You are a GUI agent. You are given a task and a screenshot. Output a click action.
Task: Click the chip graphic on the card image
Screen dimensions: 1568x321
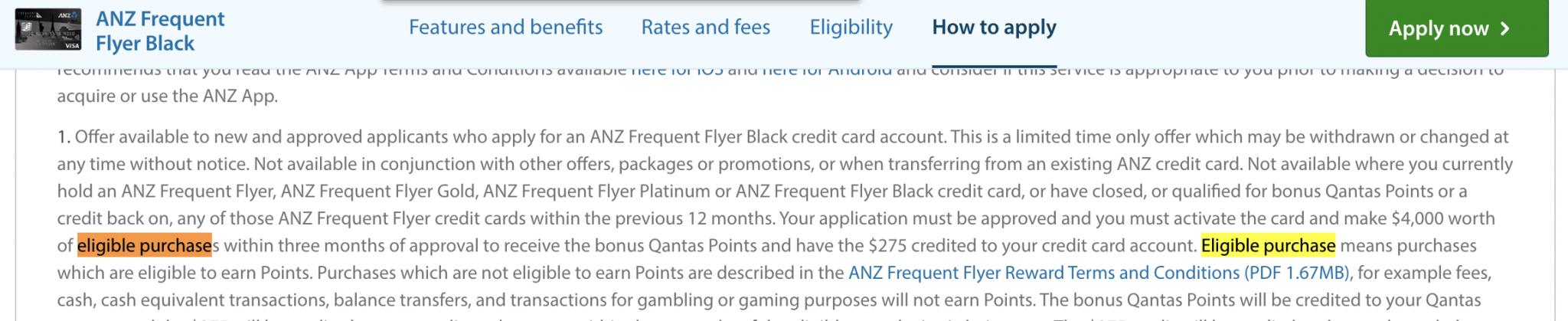click(27, 26)
